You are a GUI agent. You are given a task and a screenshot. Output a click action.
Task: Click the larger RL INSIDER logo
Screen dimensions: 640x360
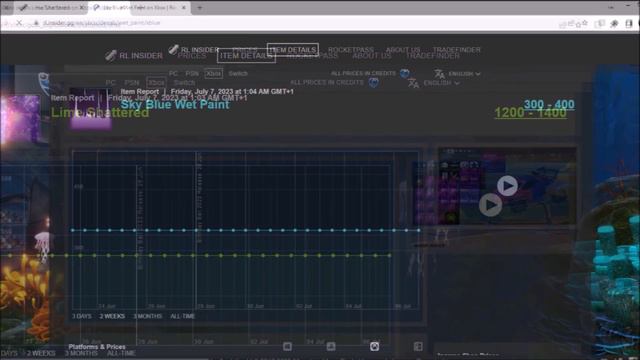click(x=134, y=56)
